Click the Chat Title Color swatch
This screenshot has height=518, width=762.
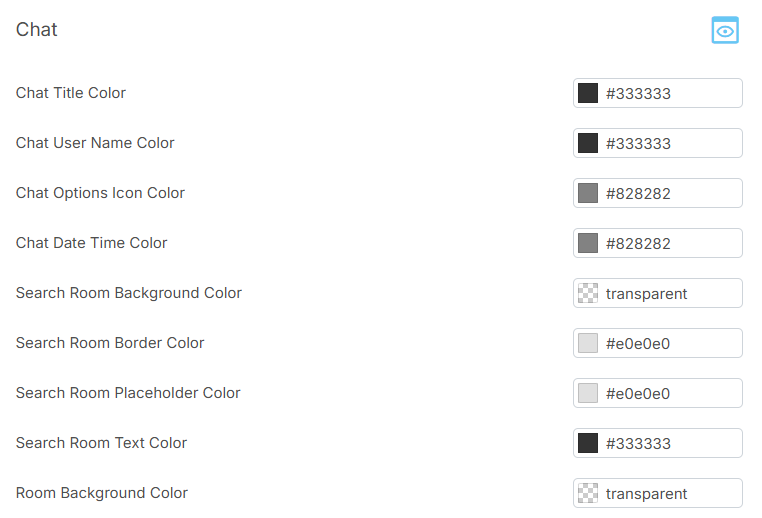coord(588,93)
